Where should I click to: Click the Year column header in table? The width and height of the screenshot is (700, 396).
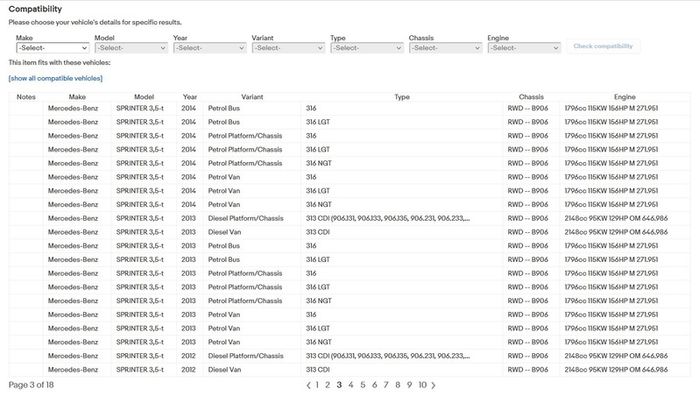pyautogui.click(x=190, y=97)
